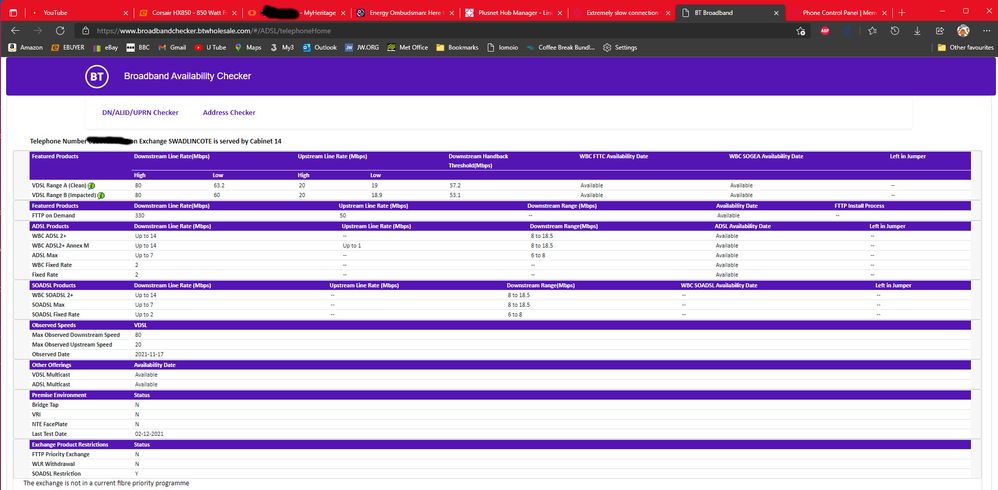This screenshot has height=490, width=998.
Task: Open the Address Checker link
Action: pos(229,113)
